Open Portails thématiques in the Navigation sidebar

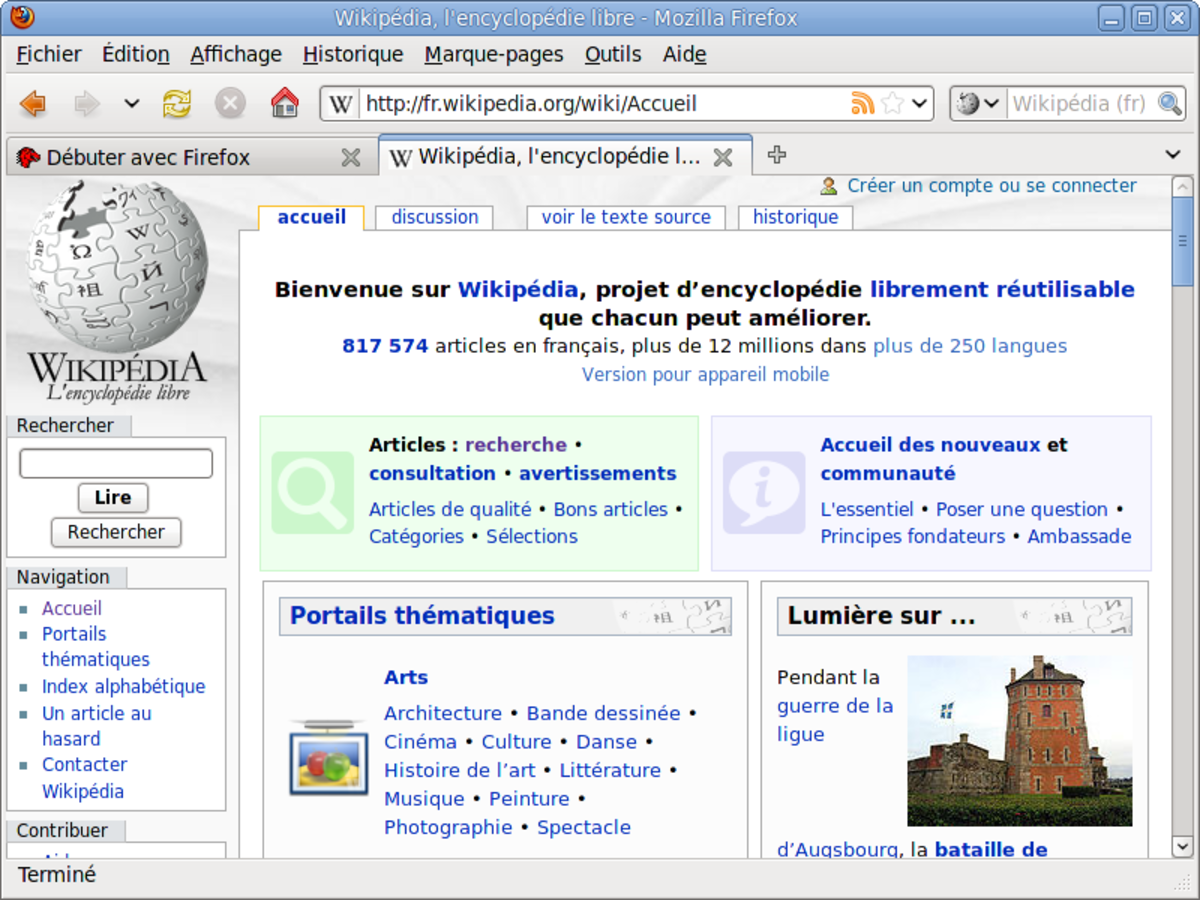(96, 647)
